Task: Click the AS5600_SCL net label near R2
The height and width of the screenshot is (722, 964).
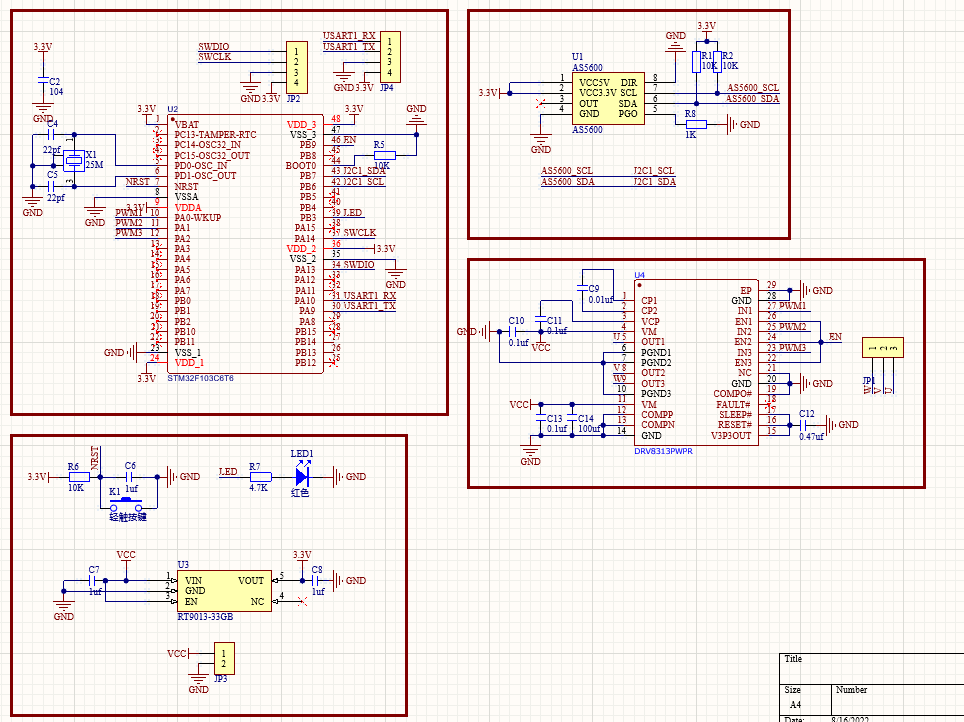Action: (x=752, y=88)
